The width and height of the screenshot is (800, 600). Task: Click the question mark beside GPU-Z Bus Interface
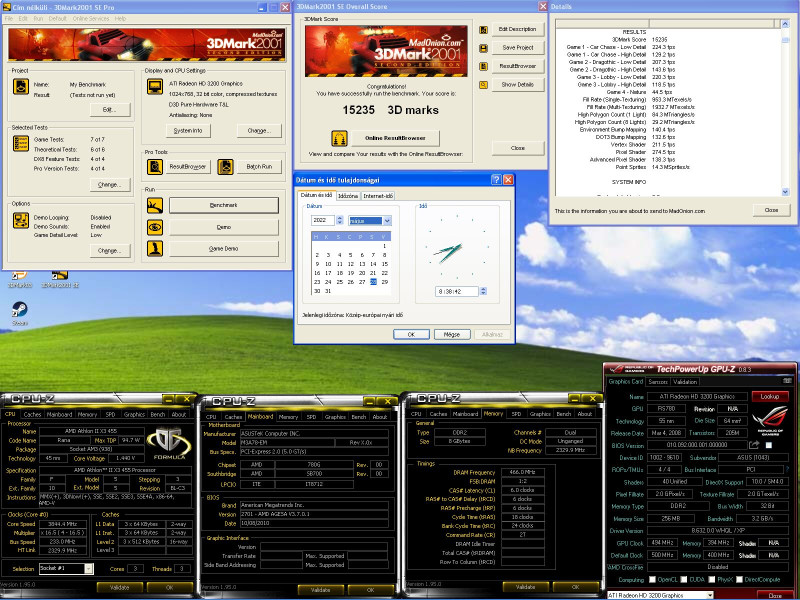click(788, 469)
